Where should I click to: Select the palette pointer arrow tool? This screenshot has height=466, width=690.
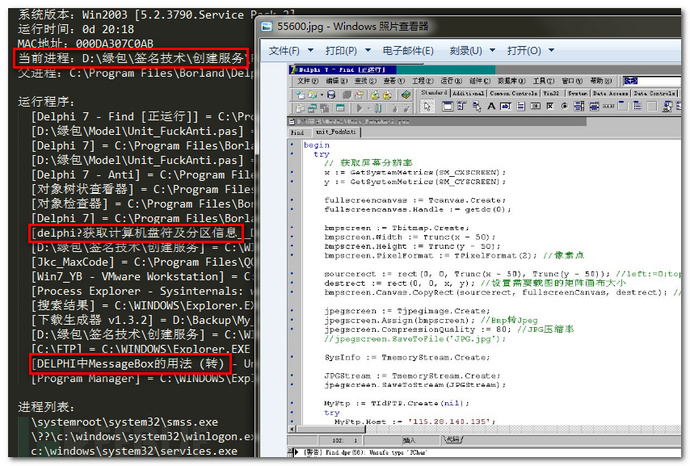click(427, 106)
